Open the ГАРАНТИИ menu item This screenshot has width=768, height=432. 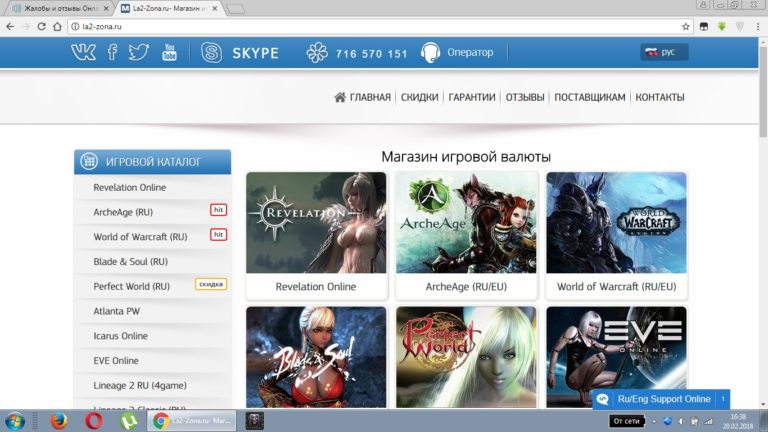[x=472, y=97]
